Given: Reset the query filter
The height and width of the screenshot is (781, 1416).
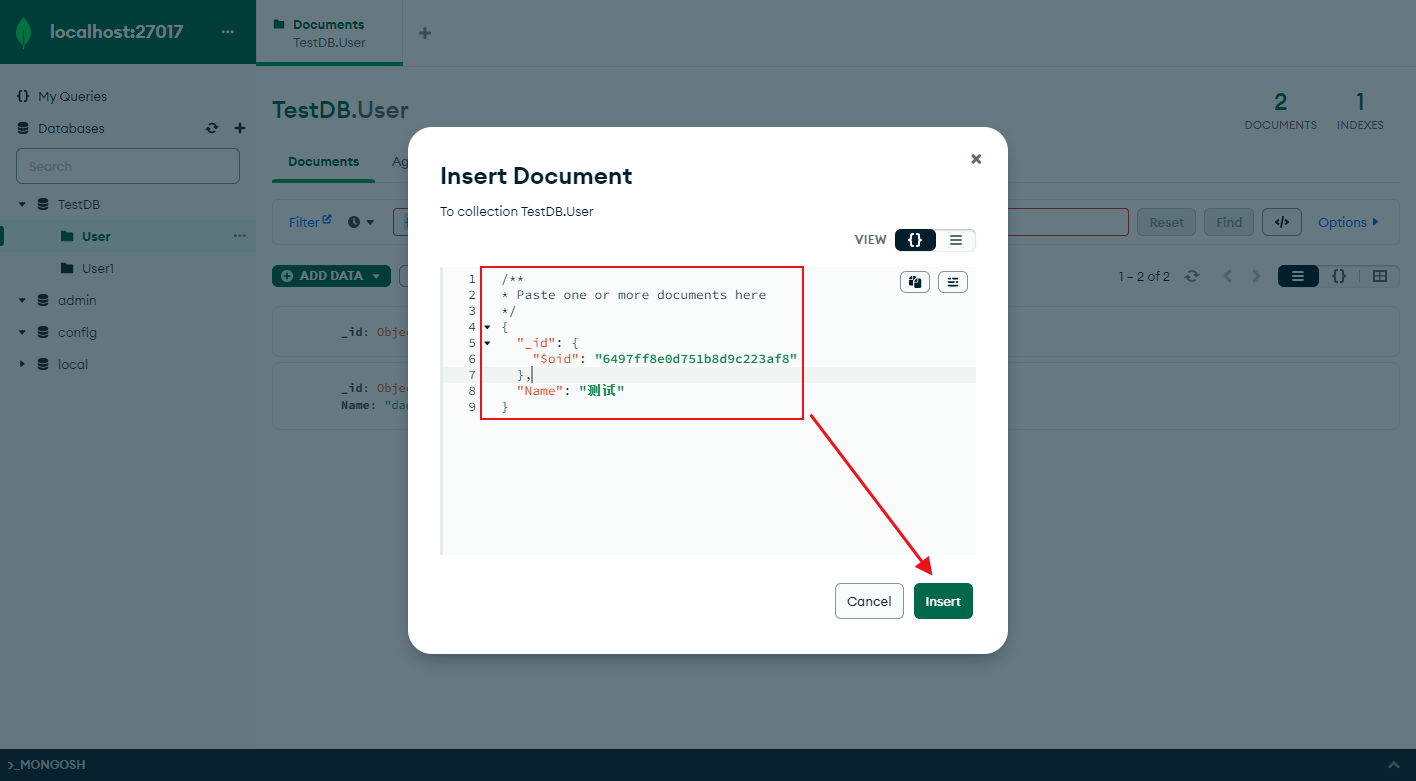Looking at the screenshot, I should pos(1166,222).
